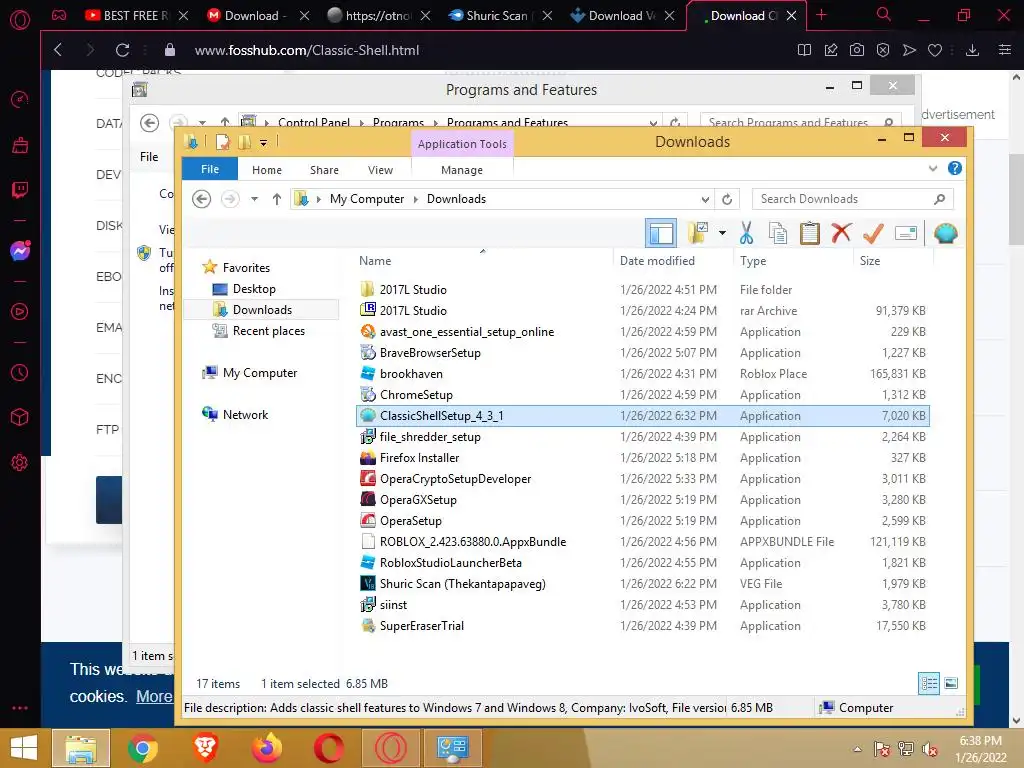Screen dimensions: 1024x768
Task: Switch to the View ribbon tab
Action: 380,170
